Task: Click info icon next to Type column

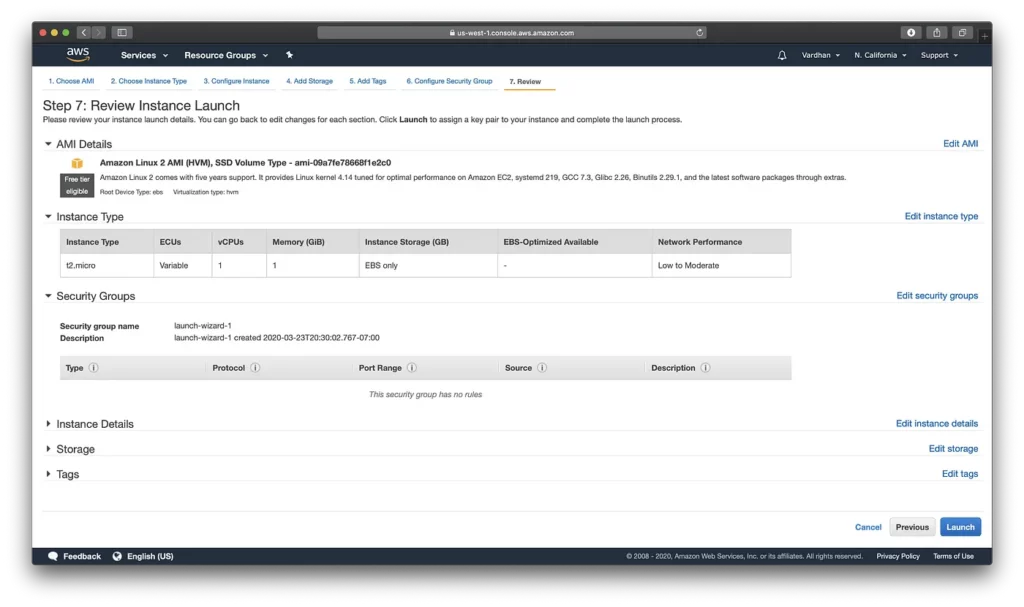Action: click(93, 368)
